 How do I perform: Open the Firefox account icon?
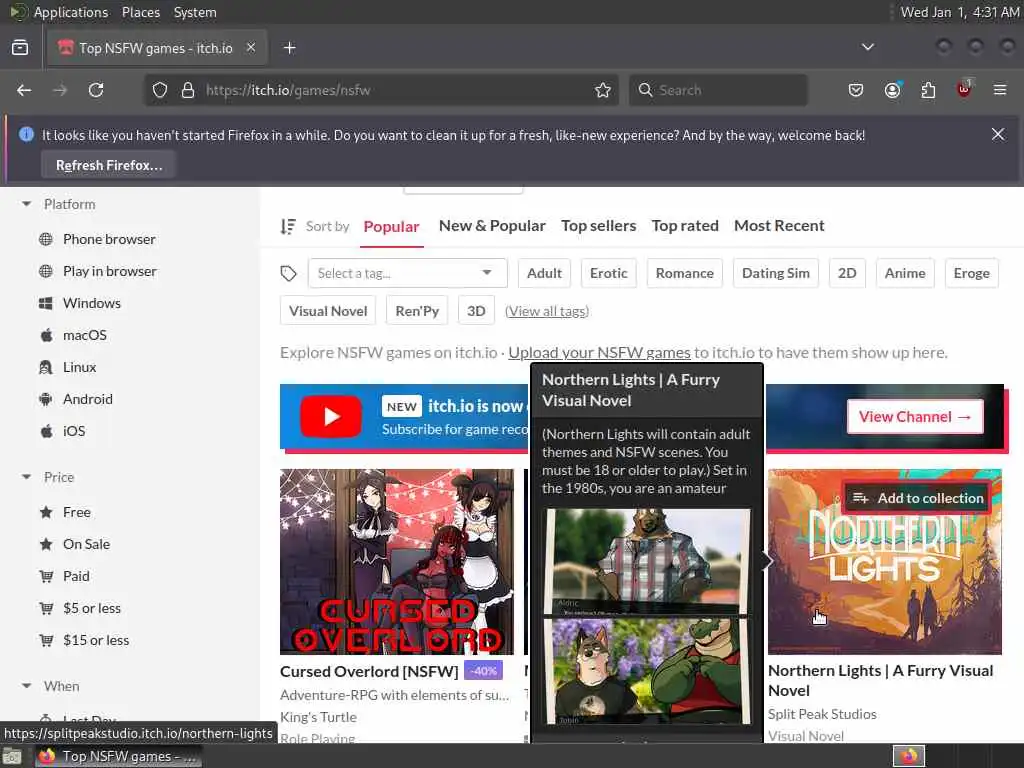click(892, 90)
